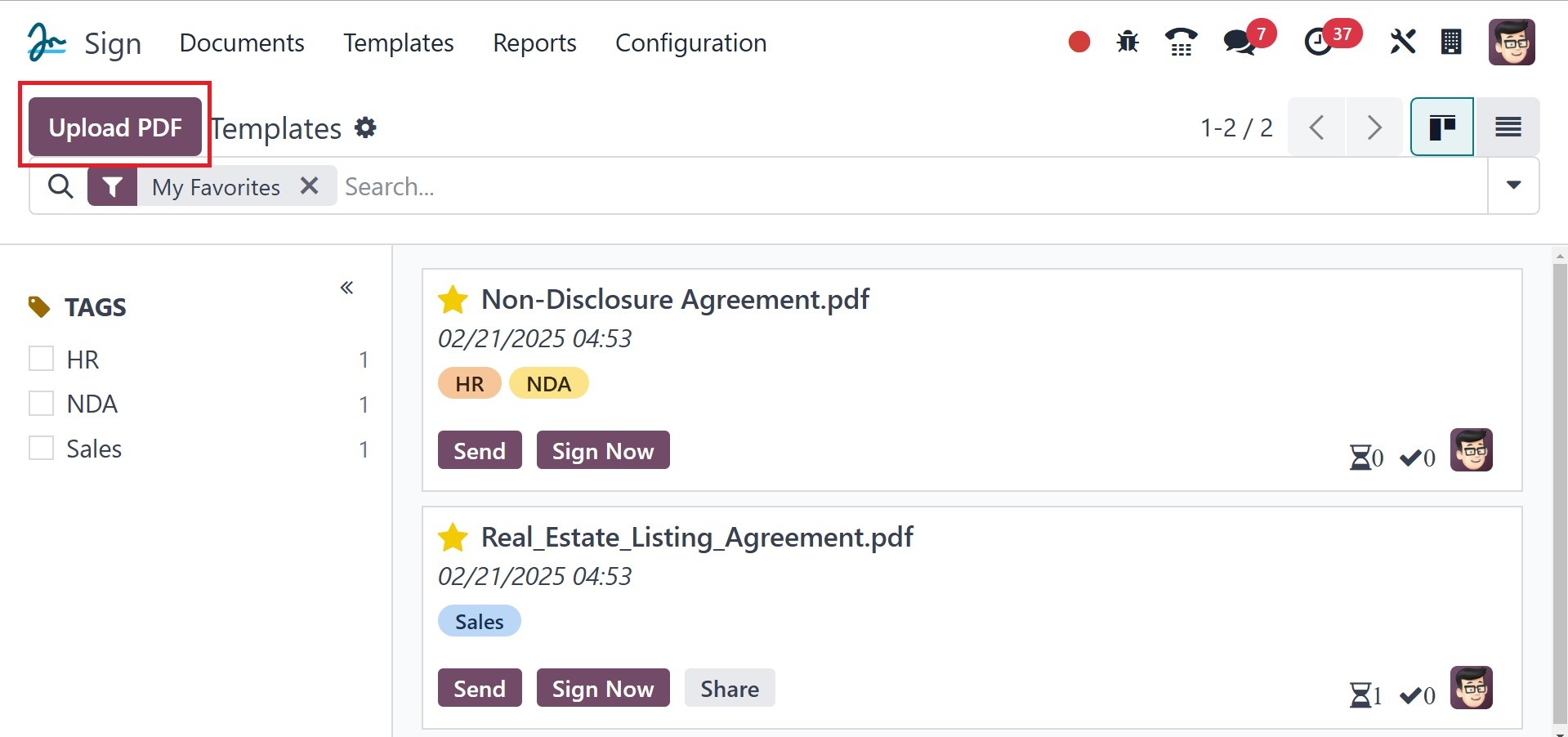Screen dimensions: 1568x737
Task: Click Share on Real Estate Listing Agreement
Action: [729, 688]
